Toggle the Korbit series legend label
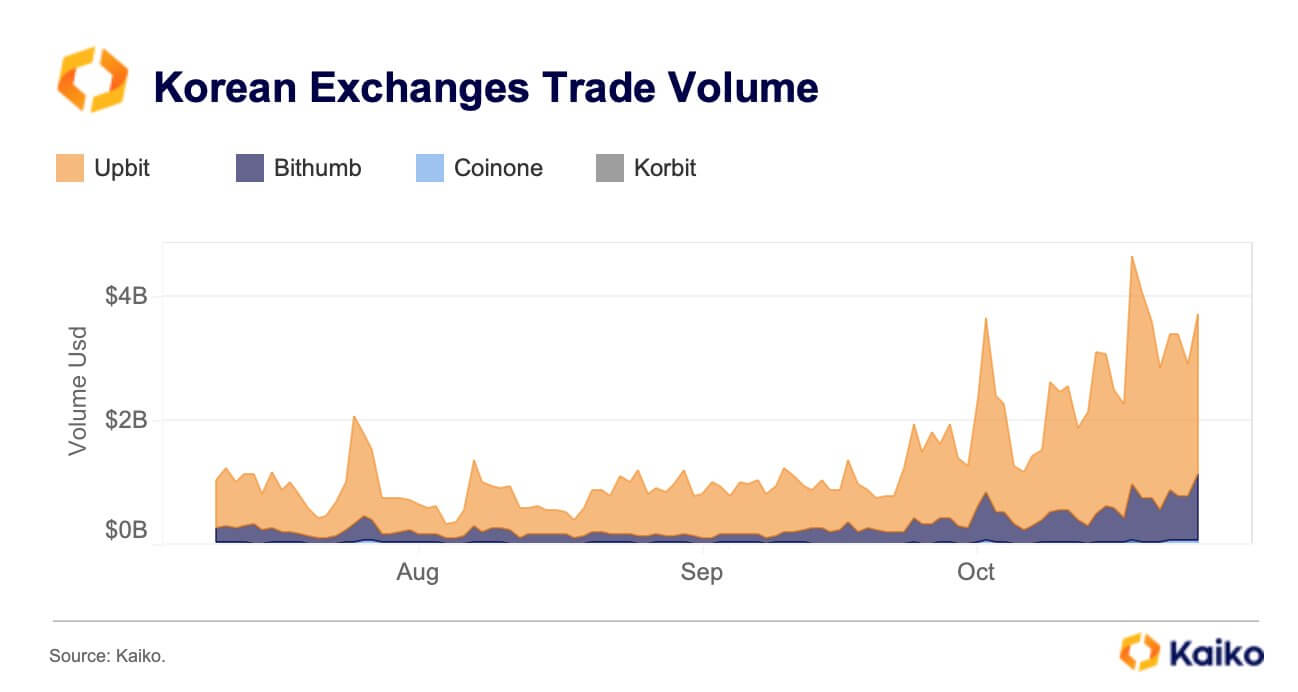The image size is (1298, 692). 665,168
